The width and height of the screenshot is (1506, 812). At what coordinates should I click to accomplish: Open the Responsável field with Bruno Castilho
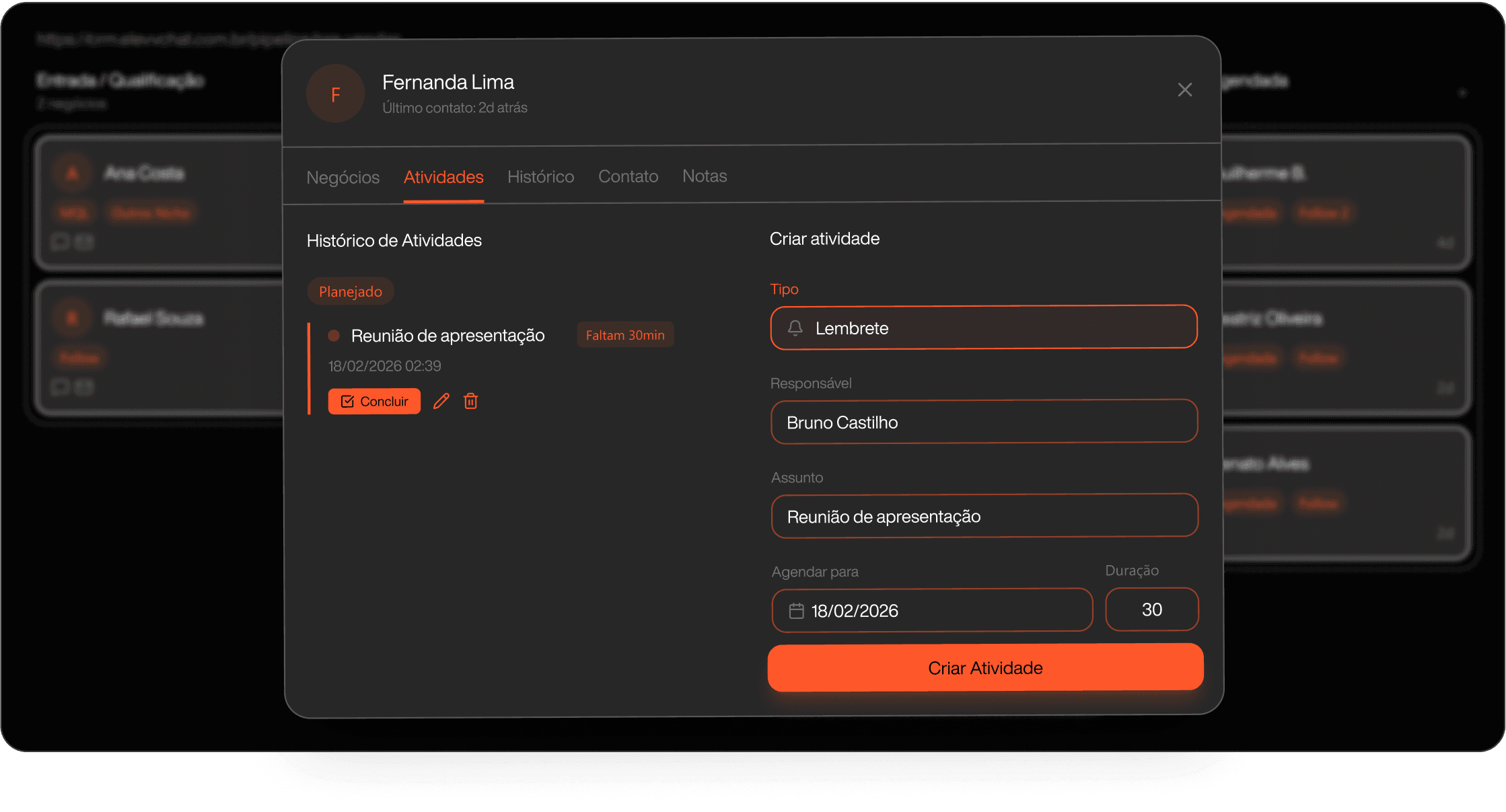(984, 422)
